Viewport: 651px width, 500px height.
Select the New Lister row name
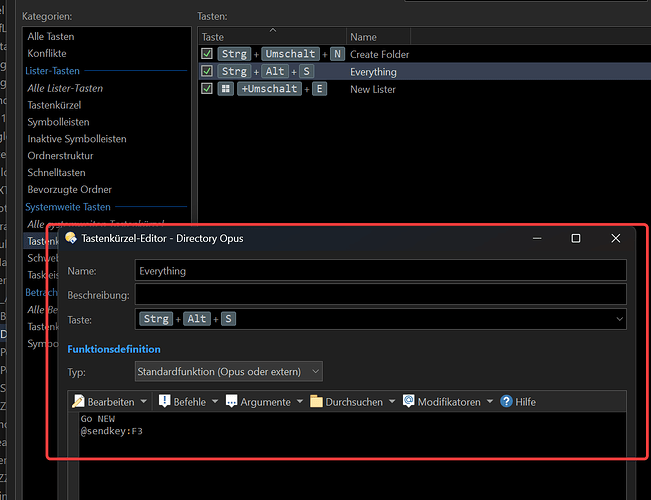pos(373,89)
